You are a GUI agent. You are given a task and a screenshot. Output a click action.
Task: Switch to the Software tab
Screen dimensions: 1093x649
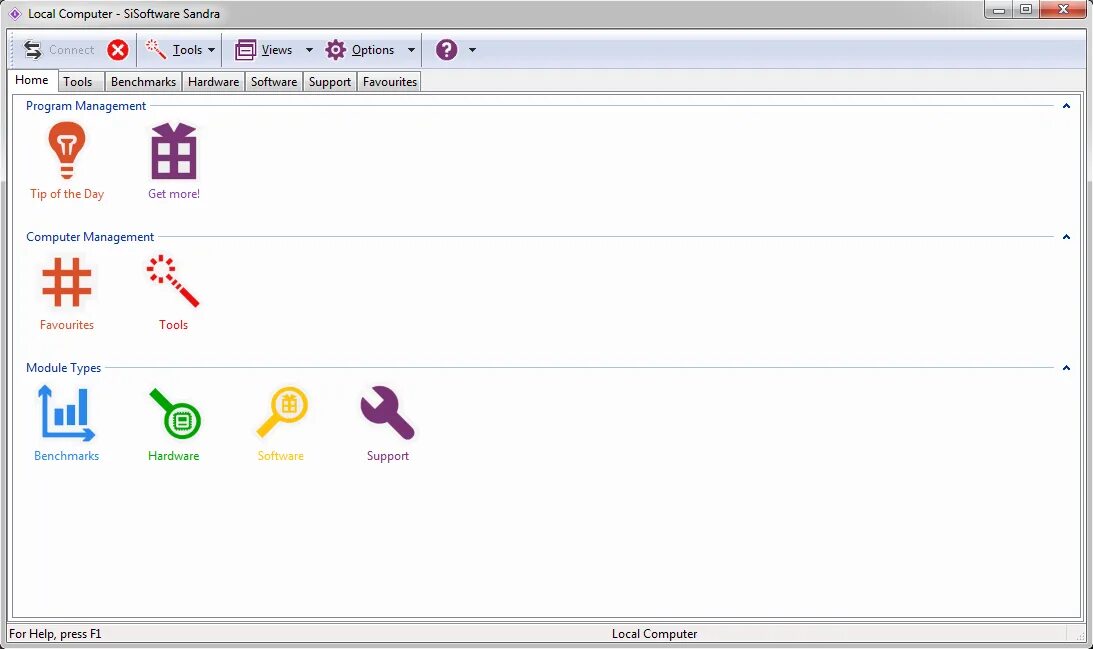click(x=274, y=82)
